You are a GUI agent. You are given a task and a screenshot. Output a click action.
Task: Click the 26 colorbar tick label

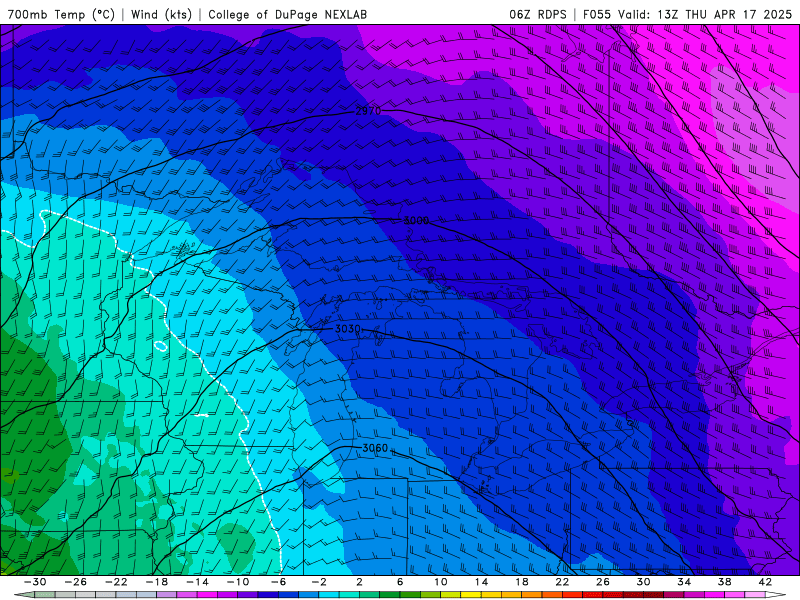coord(603,582)
